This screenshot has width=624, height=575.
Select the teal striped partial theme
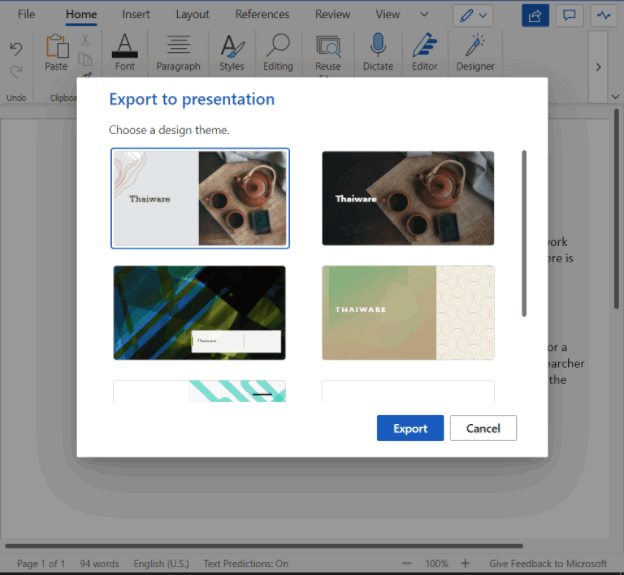tap(199, 391)
